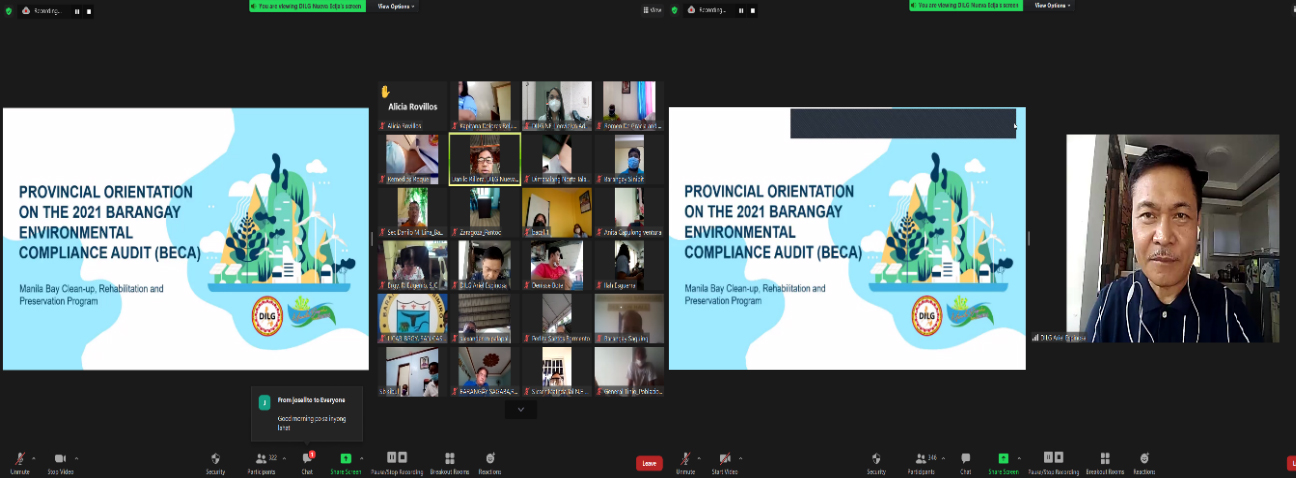1296x478 pixels.
Task: Click Share Screen in right Zoom window
Action: coord(1003,461)
